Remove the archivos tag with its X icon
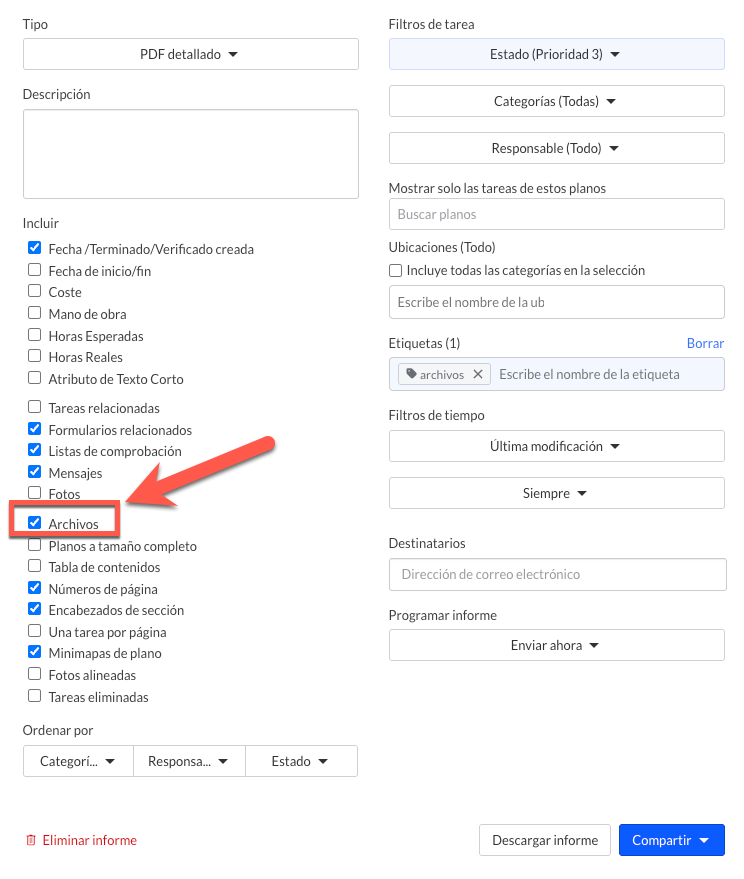Screen dimensions: 744x879 click(x=478, y=374)
